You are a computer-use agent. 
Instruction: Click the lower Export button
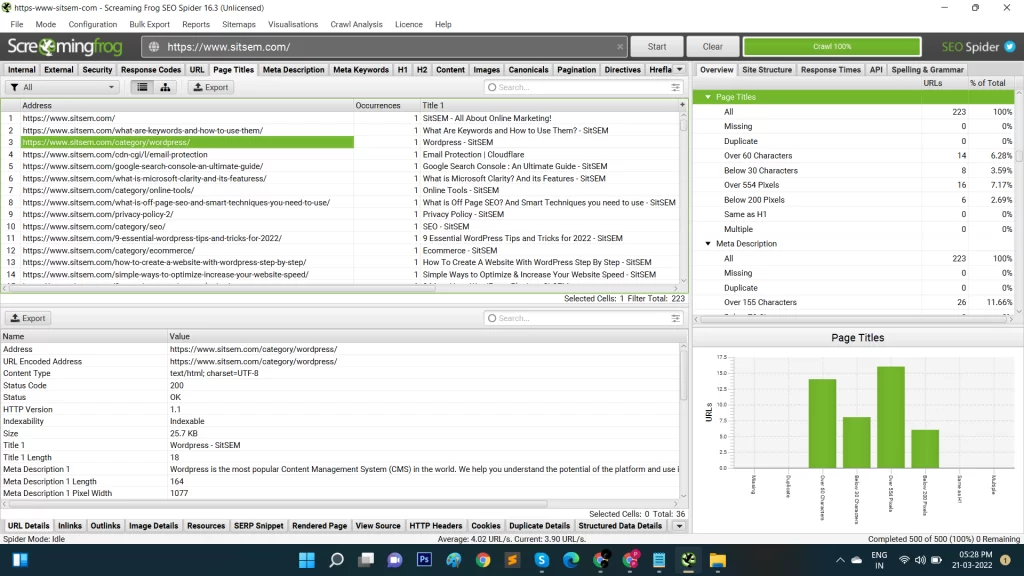[x=28, y=318]
